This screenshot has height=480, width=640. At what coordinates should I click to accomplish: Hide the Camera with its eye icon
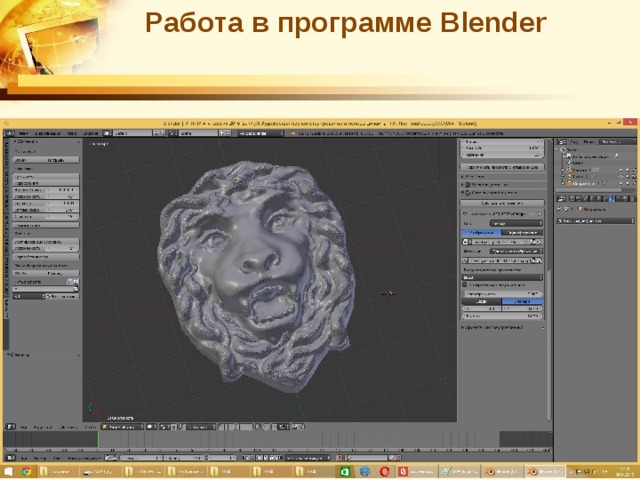621,170
